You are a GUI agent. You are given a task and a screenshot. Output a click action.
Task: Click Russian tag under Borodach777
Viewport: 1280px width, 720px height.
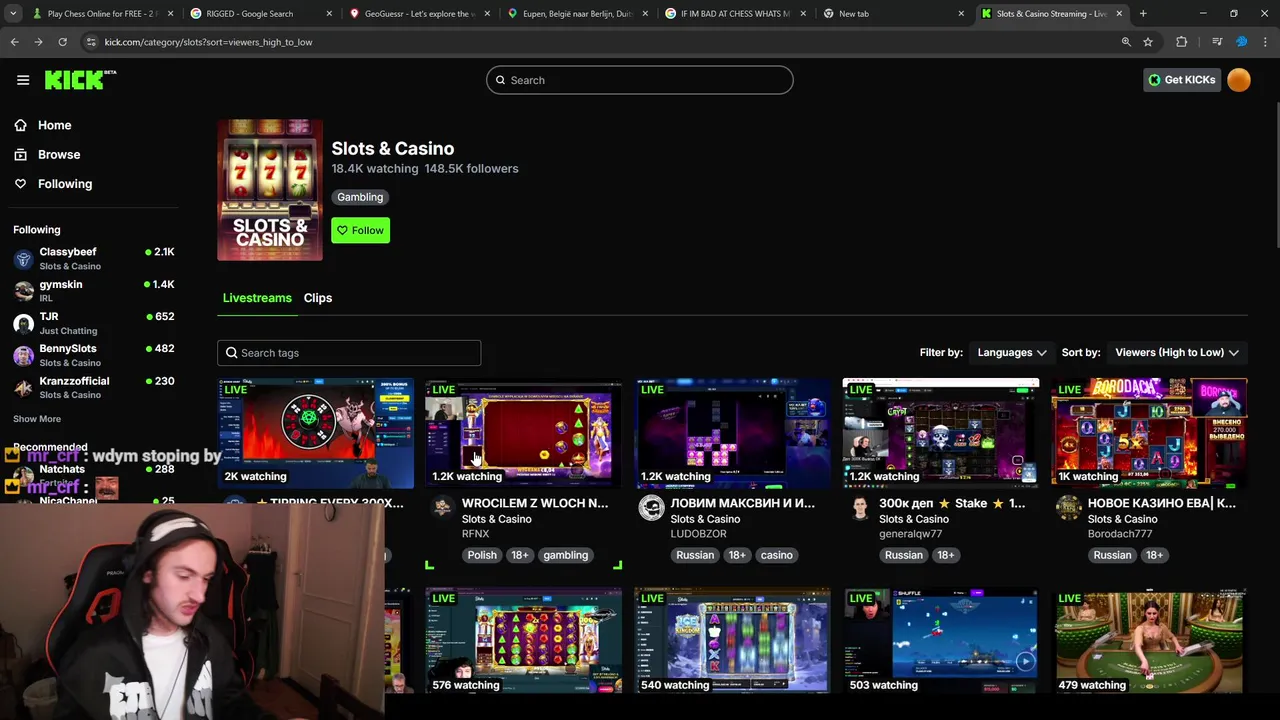coord(1112,555)
